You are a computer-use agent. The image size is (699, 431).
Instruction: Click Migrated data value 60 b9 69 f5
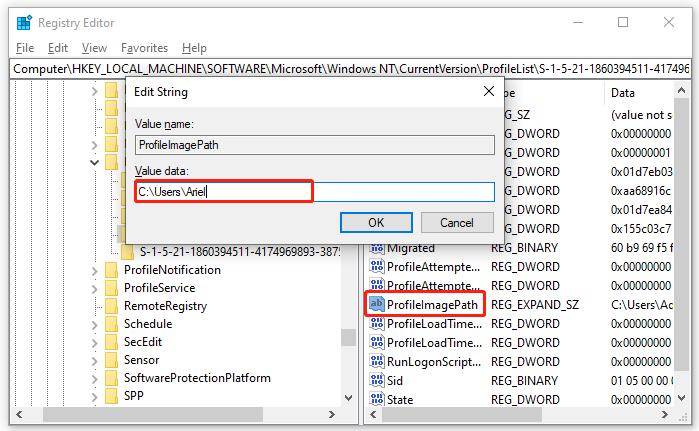click(x=641, y=248)
